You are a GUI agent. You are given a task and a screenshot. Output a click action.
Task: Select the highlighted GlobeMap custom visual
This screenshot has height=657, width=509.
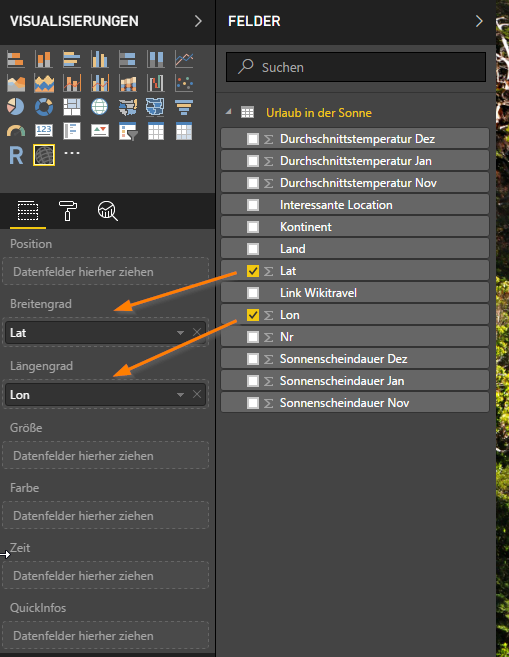(x=44, y=155)
